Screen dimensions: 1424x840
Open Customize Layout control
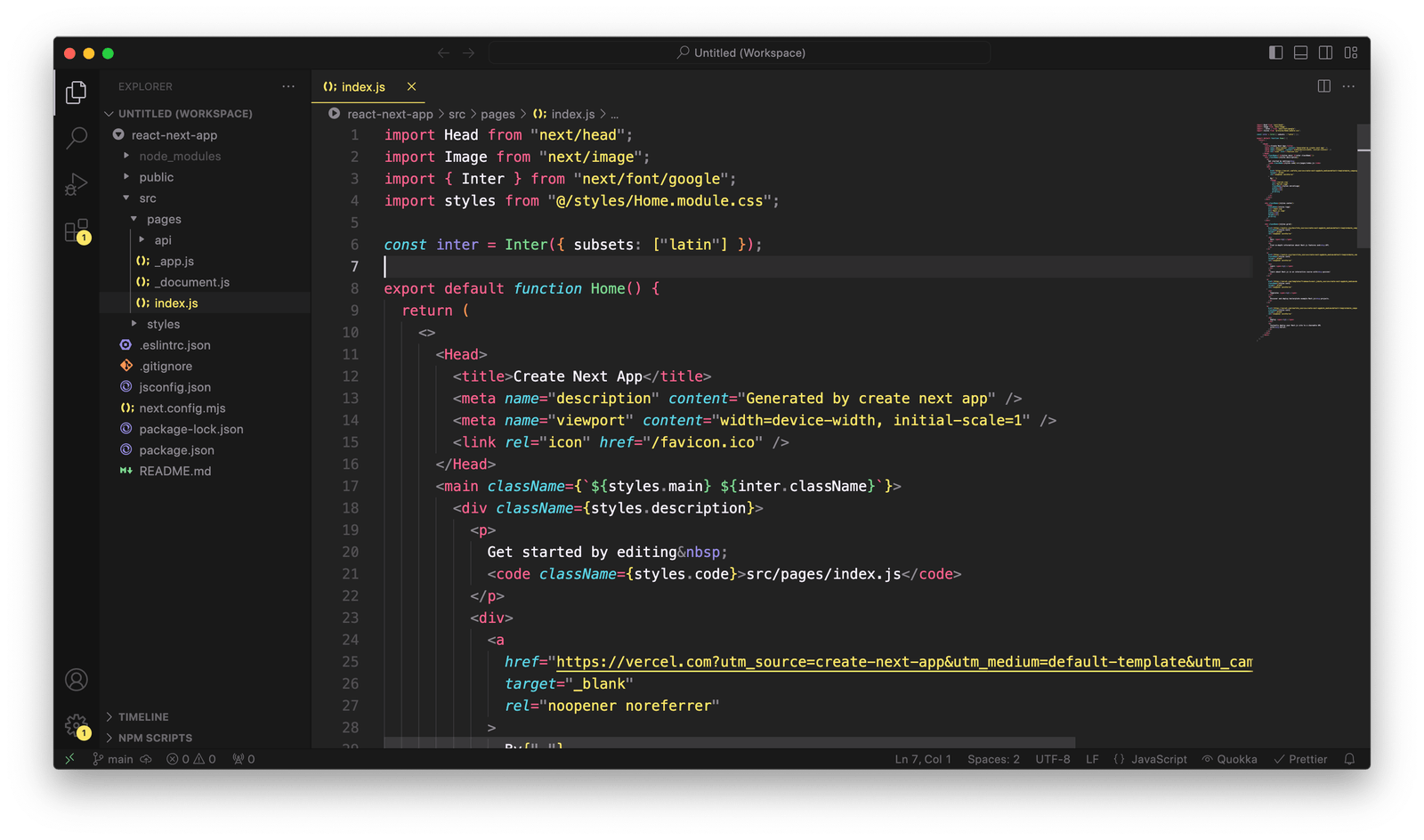point(1351,52)
